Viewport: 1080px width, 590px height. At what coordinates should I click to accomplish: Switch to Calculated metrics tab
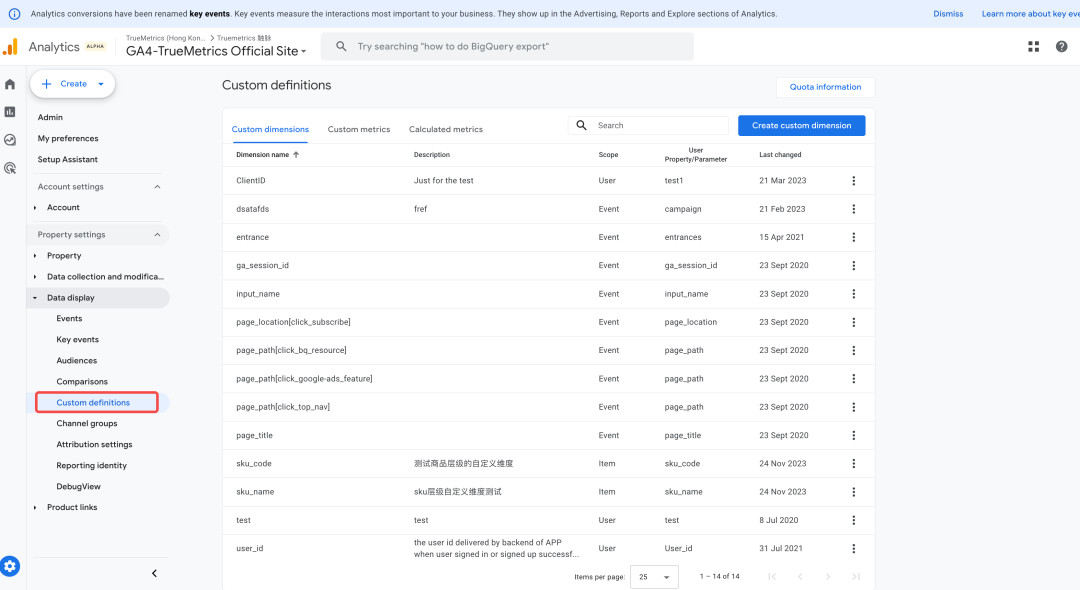tap(446, 129)
